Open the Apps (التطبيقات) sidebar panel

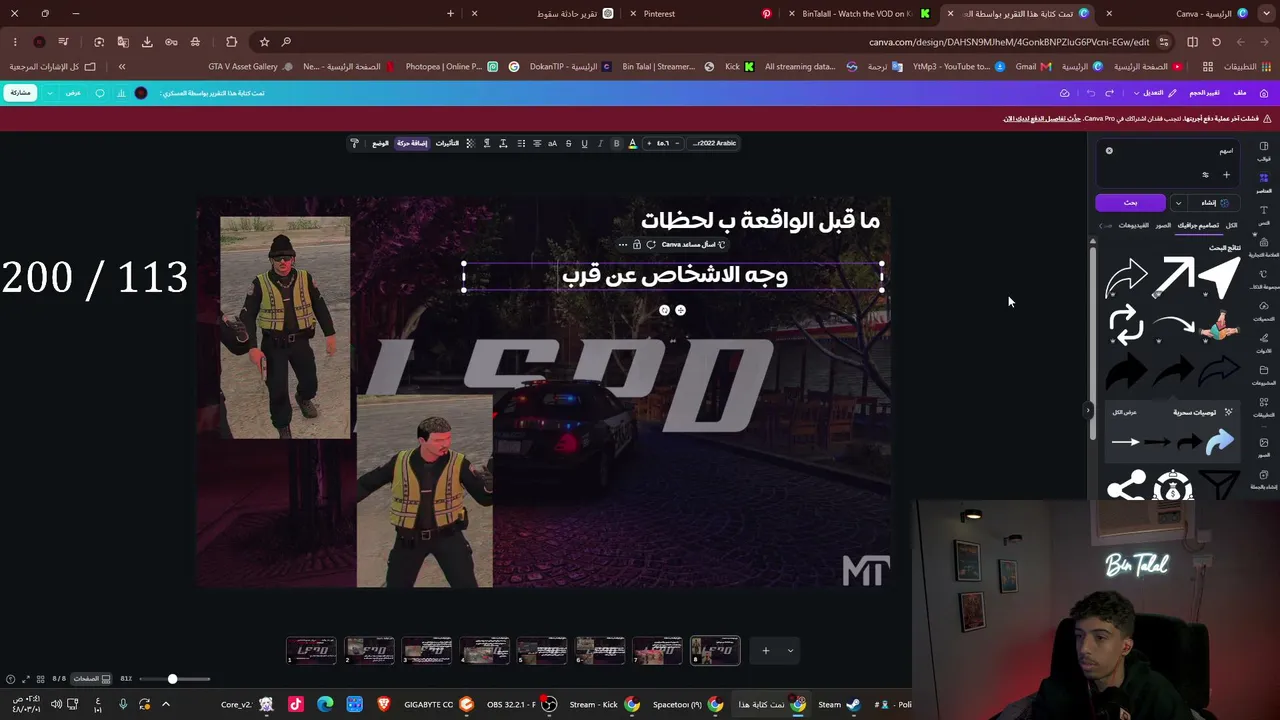(x=1264, y=406)
